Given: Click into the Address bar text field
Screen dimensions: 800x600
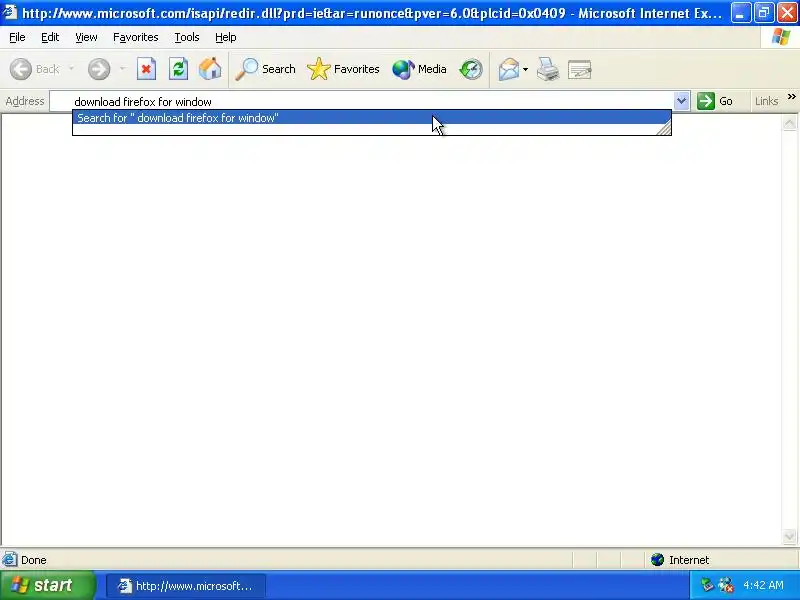Looking at the screenshot, I should [361, 101].
